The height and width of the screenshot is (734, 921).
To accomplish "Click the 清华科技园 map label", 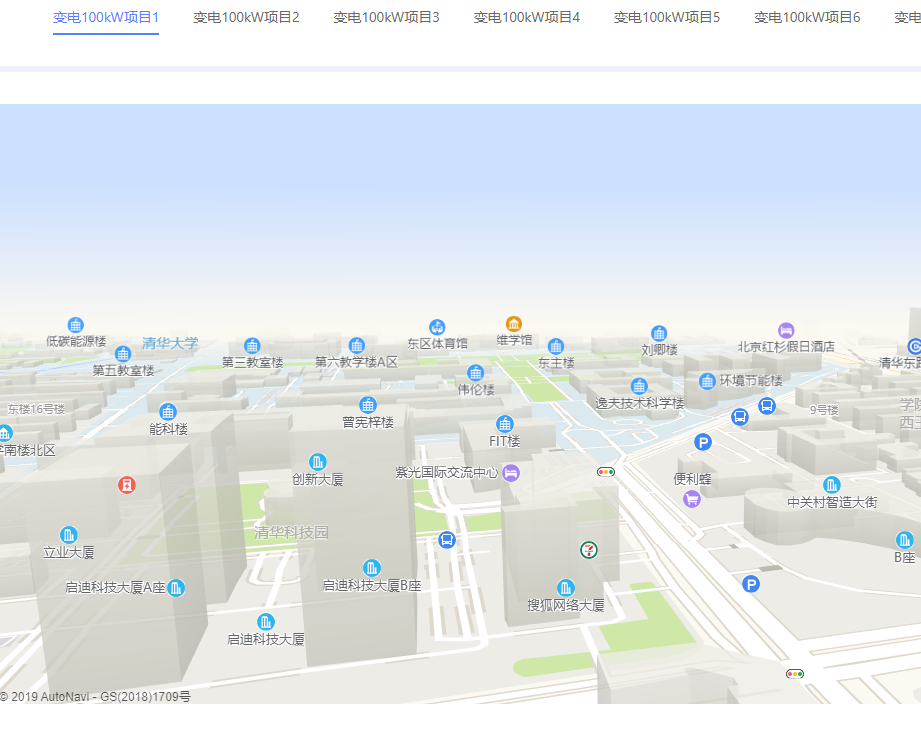I will tap(291, 533).
